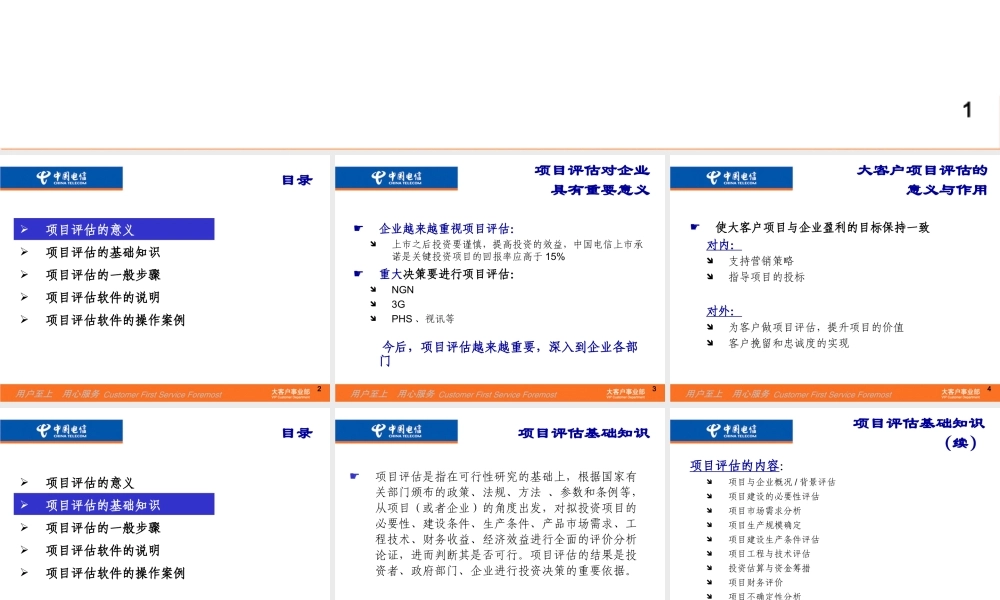Image resolution: width=1000 pixels, height=600 pixels.
Task: Click the 大客户项目评估的意义与作用 slide title
Action: point(922,180)
